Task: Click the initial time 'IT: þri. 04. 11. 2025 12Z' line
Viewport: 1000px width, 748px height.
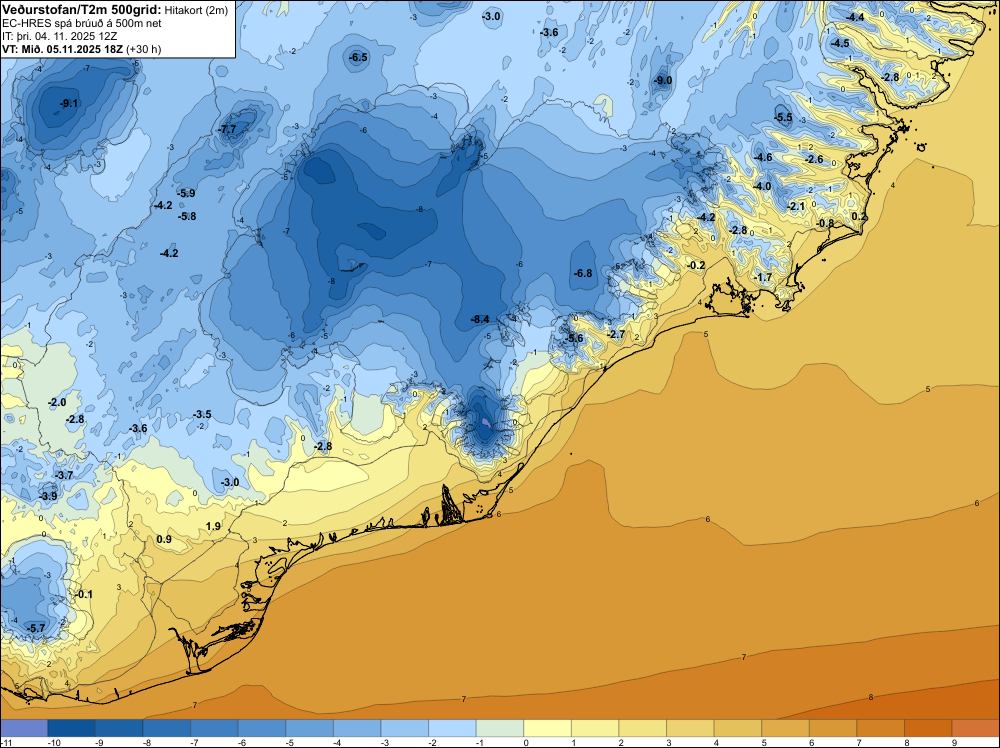Action: pos(59,36)
